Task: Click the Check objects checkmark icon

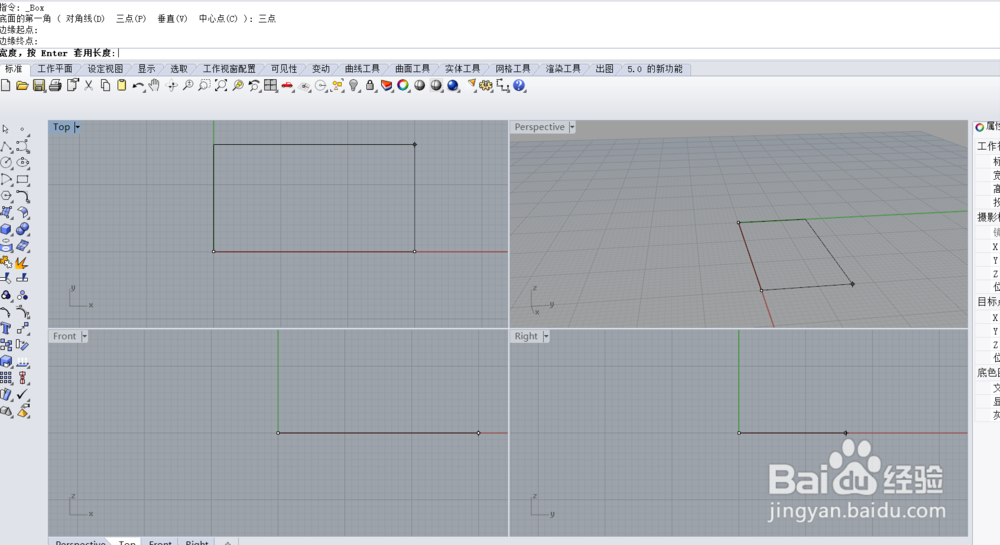Action: (x=23, y=395)
